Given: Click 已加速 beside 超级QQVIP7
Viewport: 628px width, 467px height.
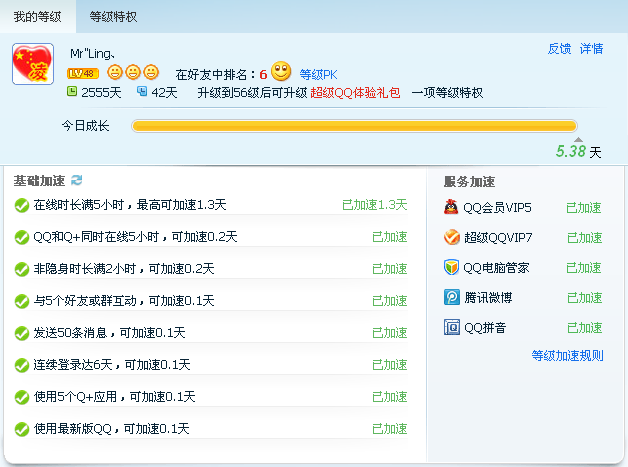Looking at the screenshot, I should coord(584,238).
